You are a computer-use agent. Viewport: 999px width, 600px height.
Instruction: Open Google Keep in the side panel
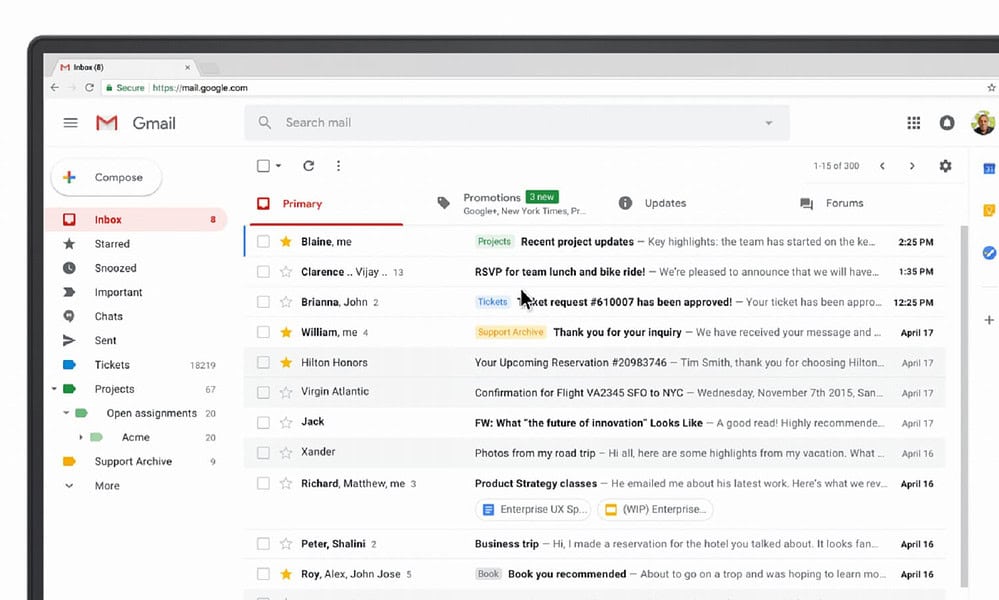(988, 210)
